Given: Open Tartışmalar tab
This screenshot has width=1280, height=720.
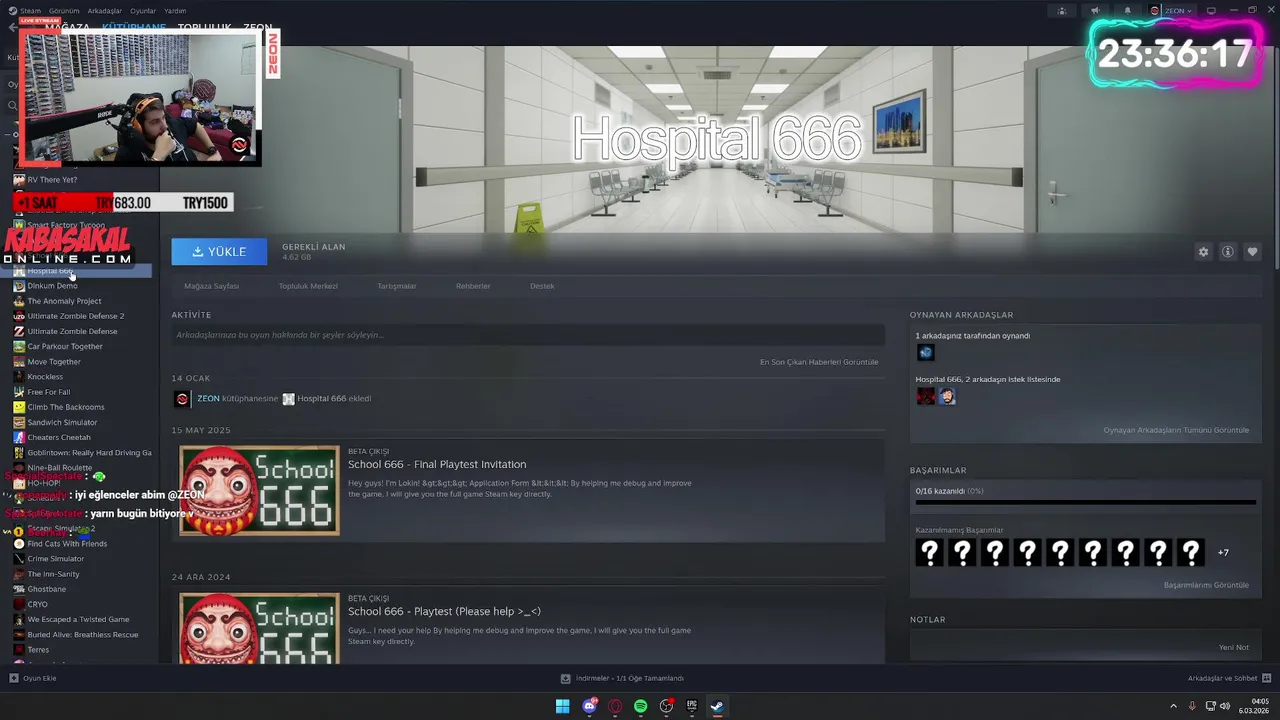Looking at the screenshot, I should [x=396, y=286].
